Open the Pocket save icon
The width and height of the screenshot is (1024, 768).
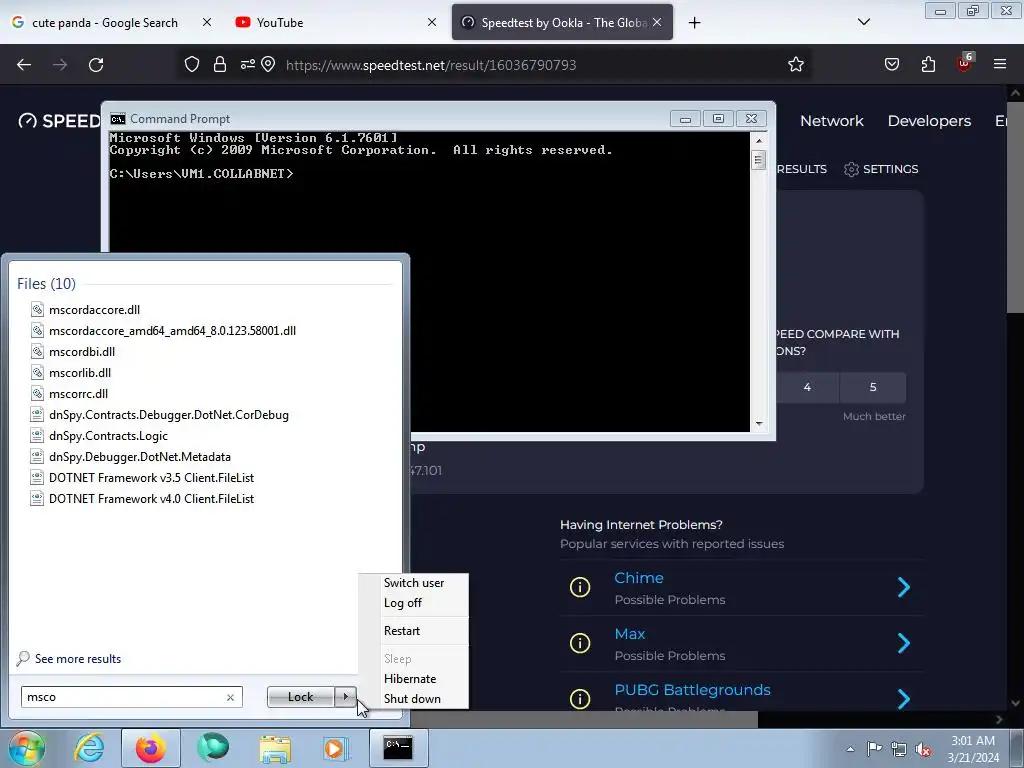[x=891, y=64]
